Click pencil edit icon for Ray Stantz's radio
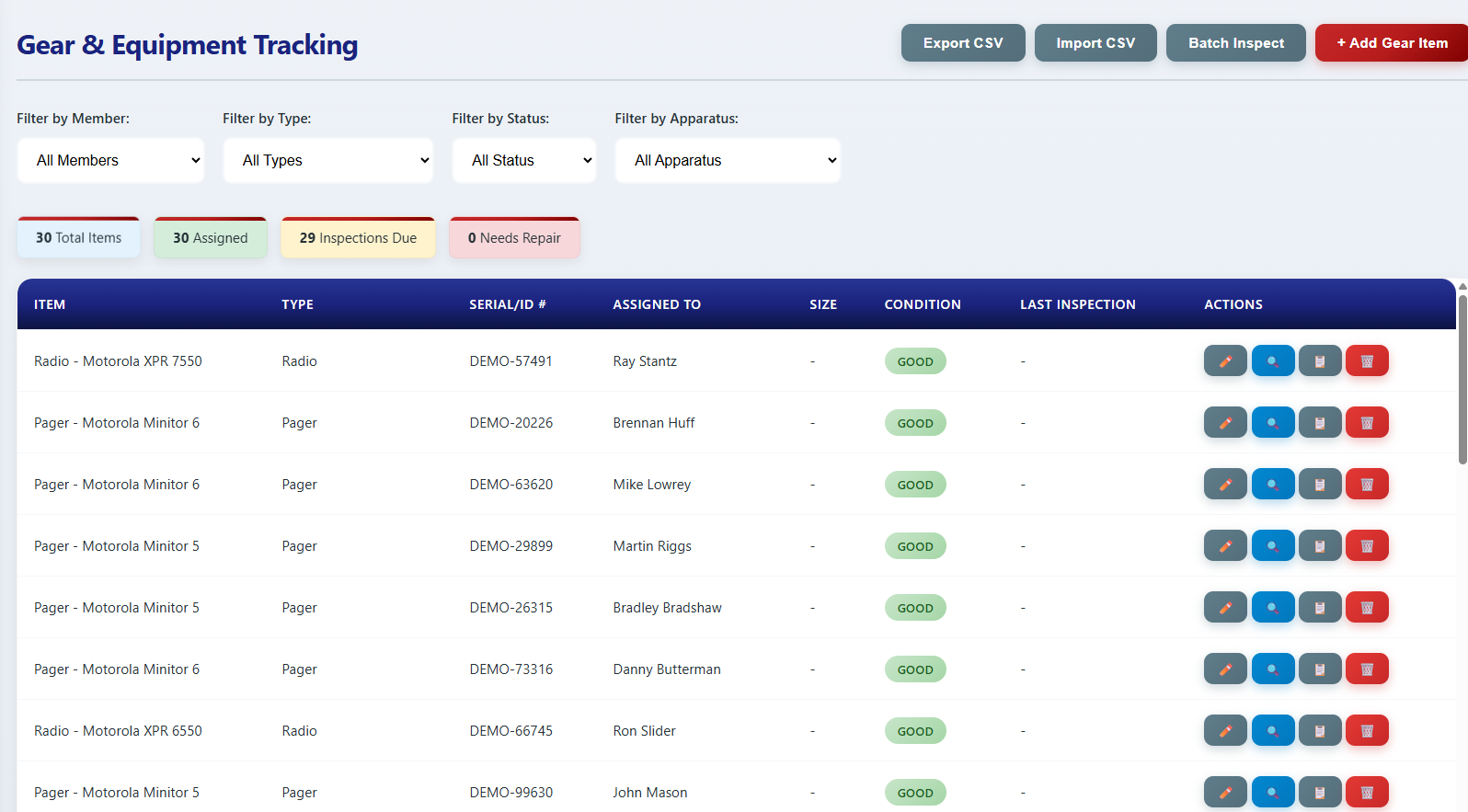Viewport: 1468px width, 812px height. coord(1225,361)
